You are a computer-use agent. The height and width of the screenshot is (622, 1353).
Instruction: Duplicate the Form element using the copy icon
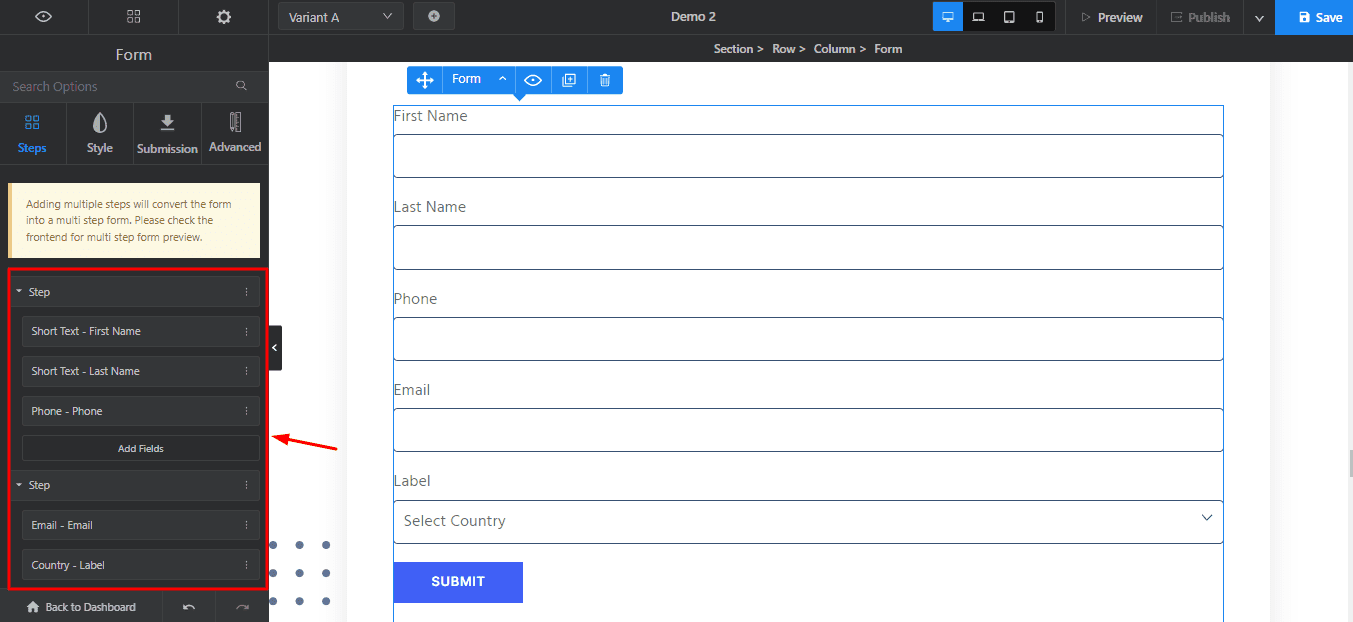(x=569, y=80)
